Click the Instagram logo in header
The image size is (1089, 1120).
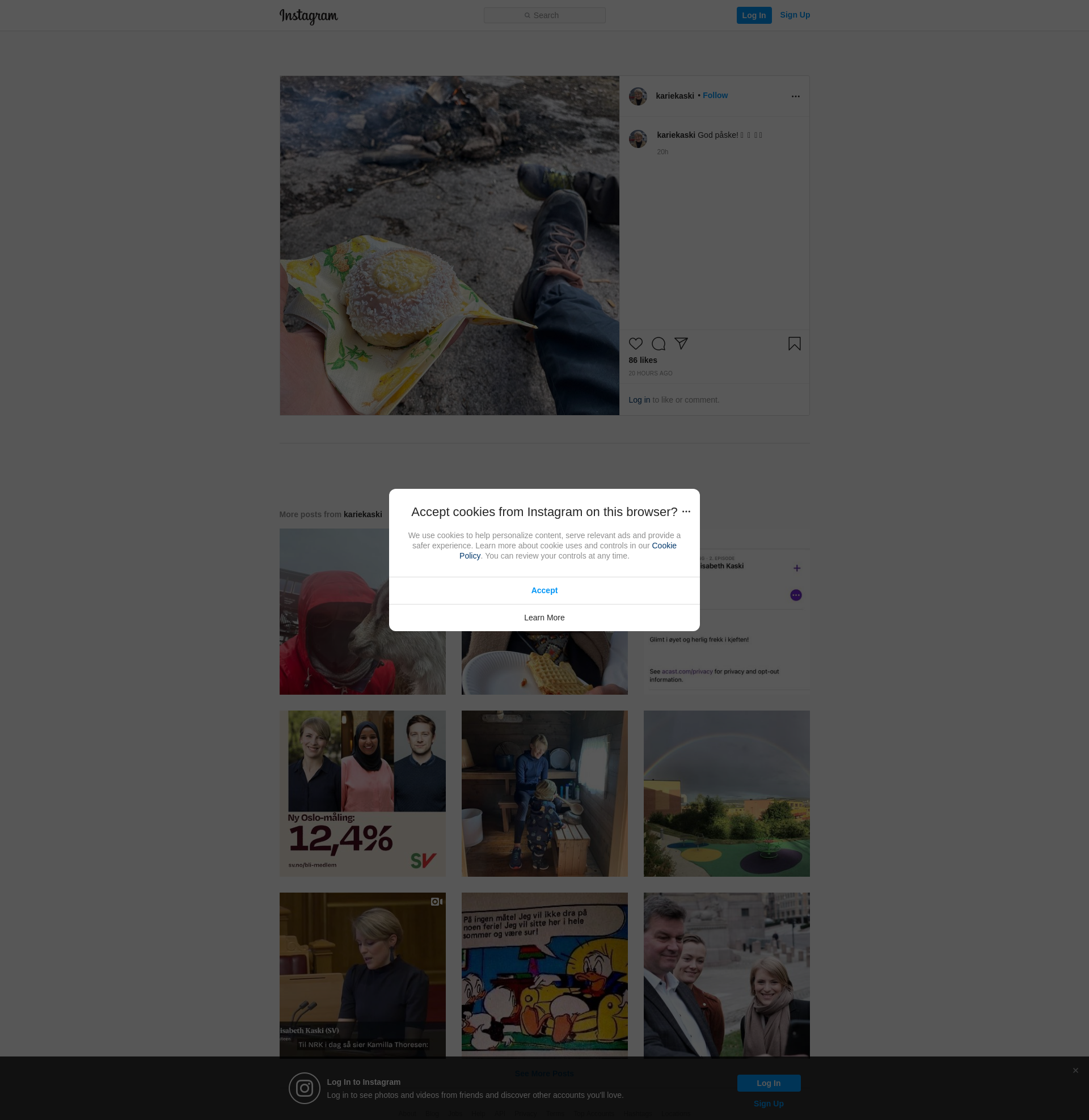pos(309,16)
